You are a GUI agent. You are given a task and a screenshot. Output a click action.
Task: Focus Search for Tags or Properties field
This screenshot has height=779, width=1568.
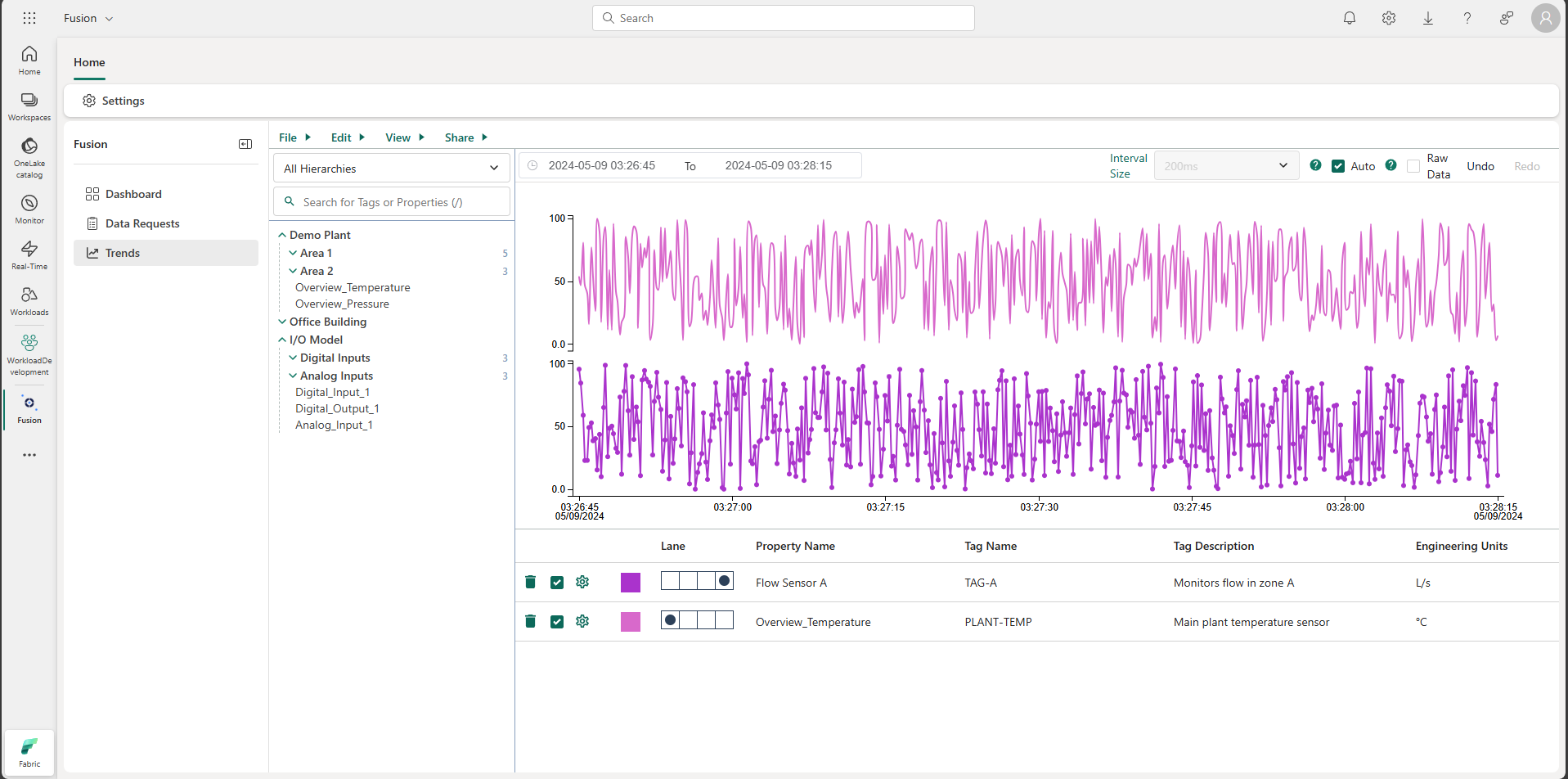click(x=391, y=202)
